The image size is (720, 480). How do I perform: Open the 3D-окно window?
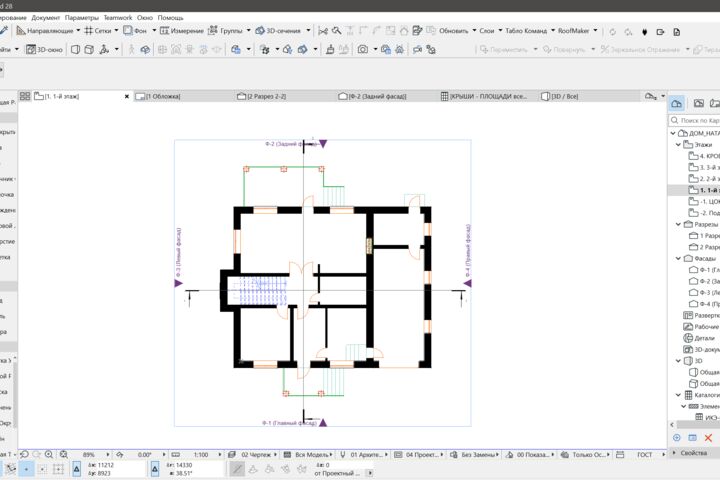[x=45, y=49]
